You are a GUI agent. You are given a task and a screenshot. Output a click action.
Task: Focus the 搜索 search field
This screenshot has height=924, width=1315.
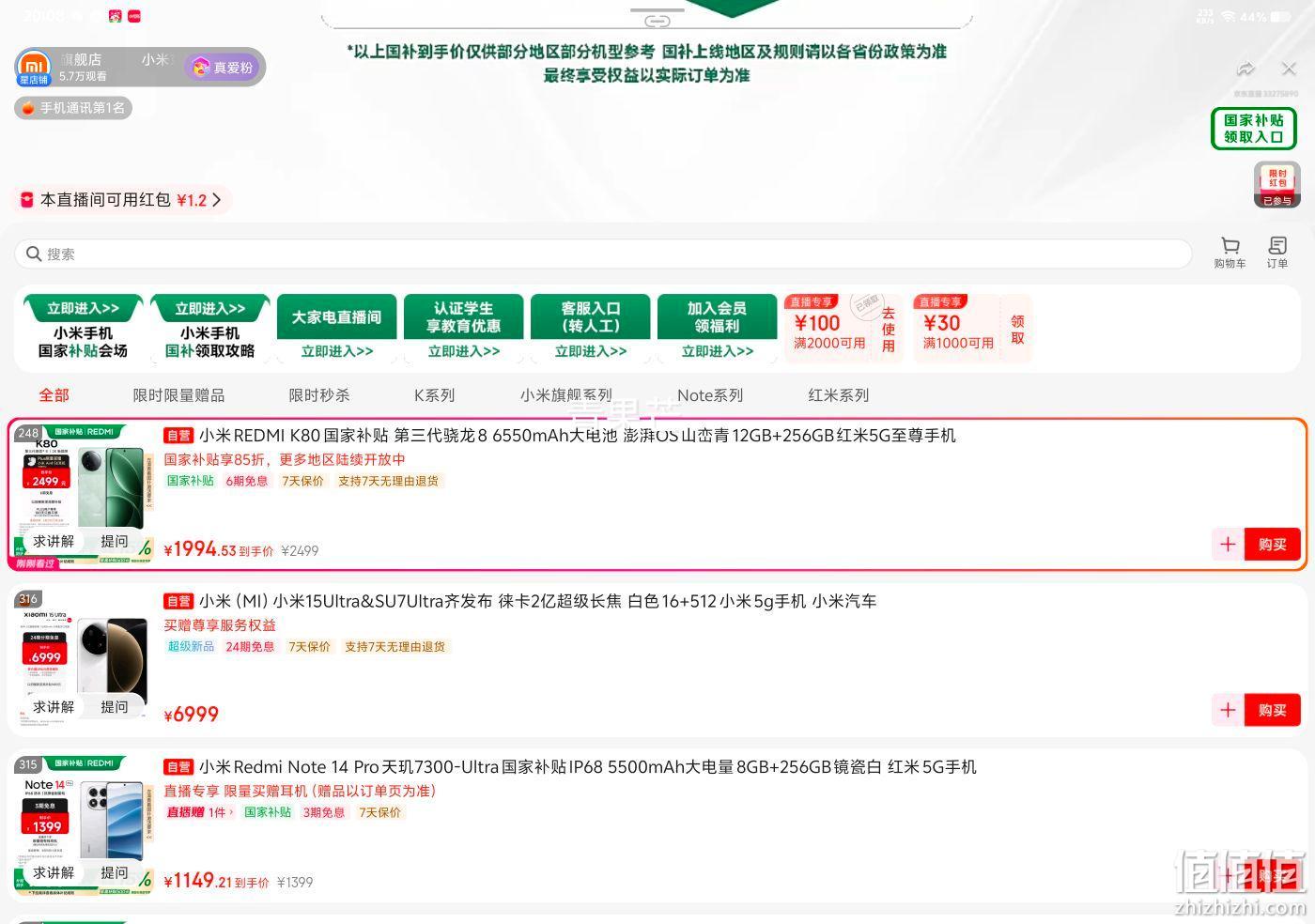click(x=603, y=254)
